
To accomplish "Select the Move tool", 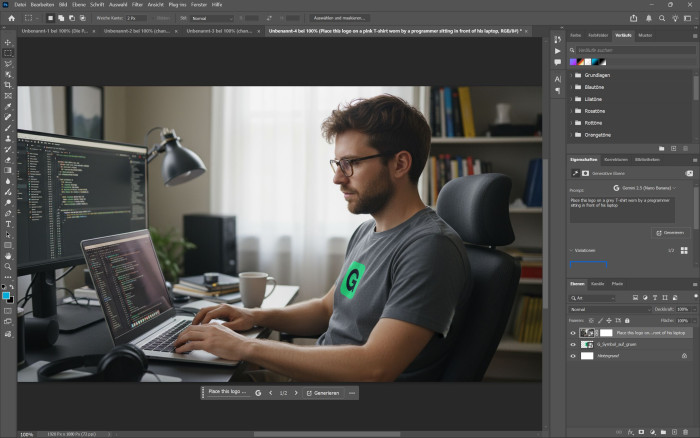I will 8,42.
